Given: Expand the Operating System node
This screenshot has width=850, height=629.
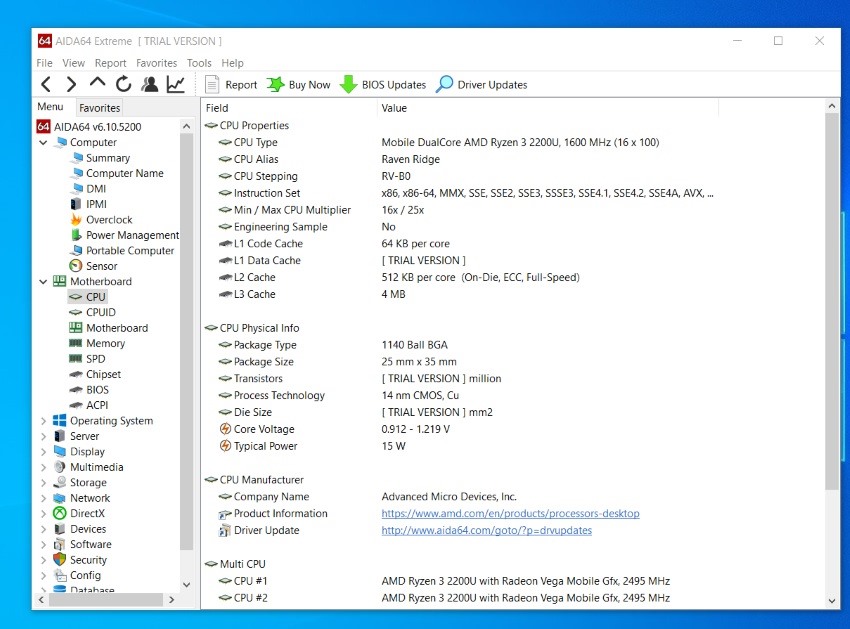Looking at the screenshot, I should (x=43, y=421).
